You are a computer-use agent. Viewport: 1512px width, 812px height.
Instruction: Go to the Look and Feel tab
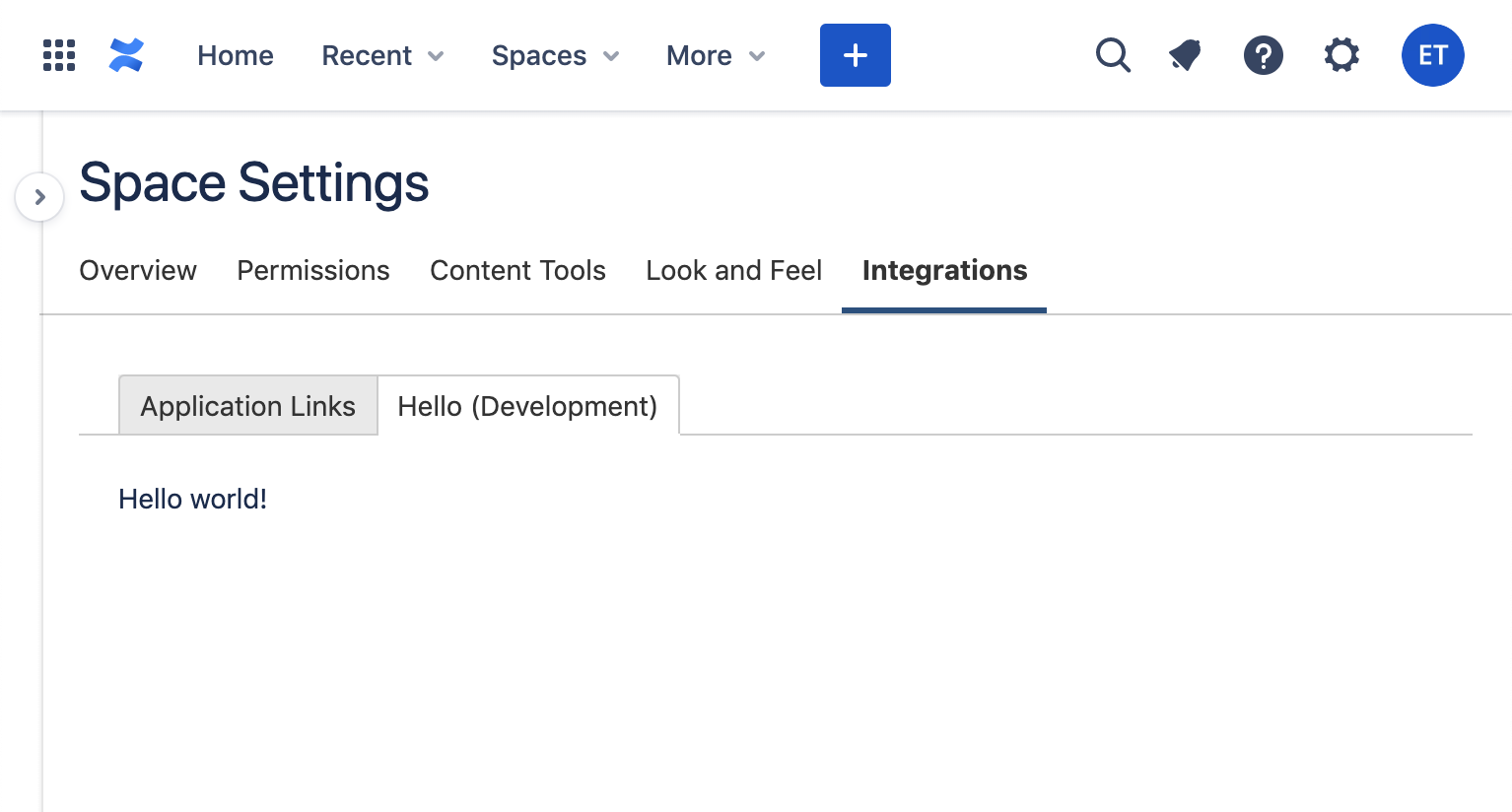(733, 270)
